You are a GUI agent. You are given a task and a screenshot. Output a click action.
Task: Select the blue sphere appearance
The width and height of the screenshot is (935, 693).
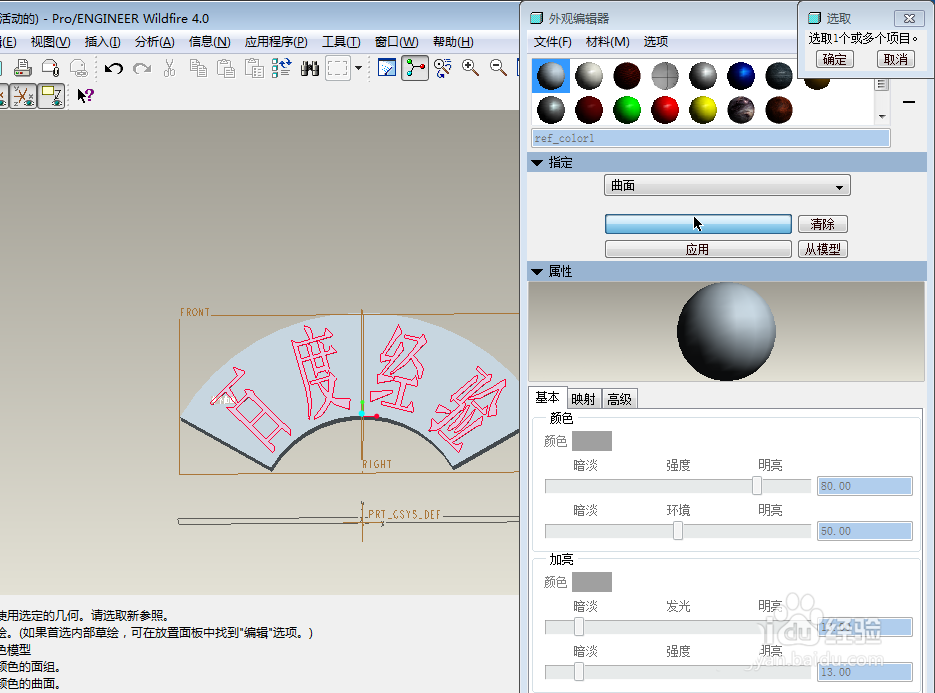coord(741,76)
